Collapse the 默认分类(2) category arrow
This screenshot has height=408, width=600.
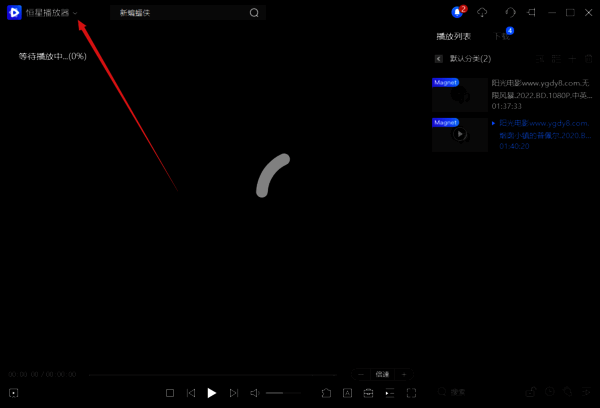[438, 59]
